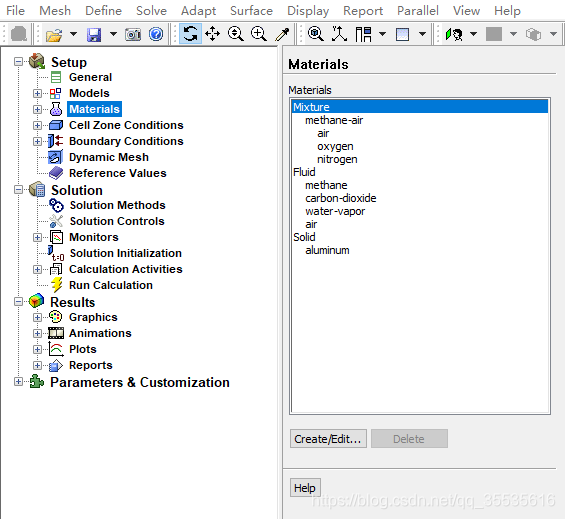Image resolution: width=565 pixels, height=519 pixels.
Task: Select Boundary Conditions in tree
Action: point(126,141)
